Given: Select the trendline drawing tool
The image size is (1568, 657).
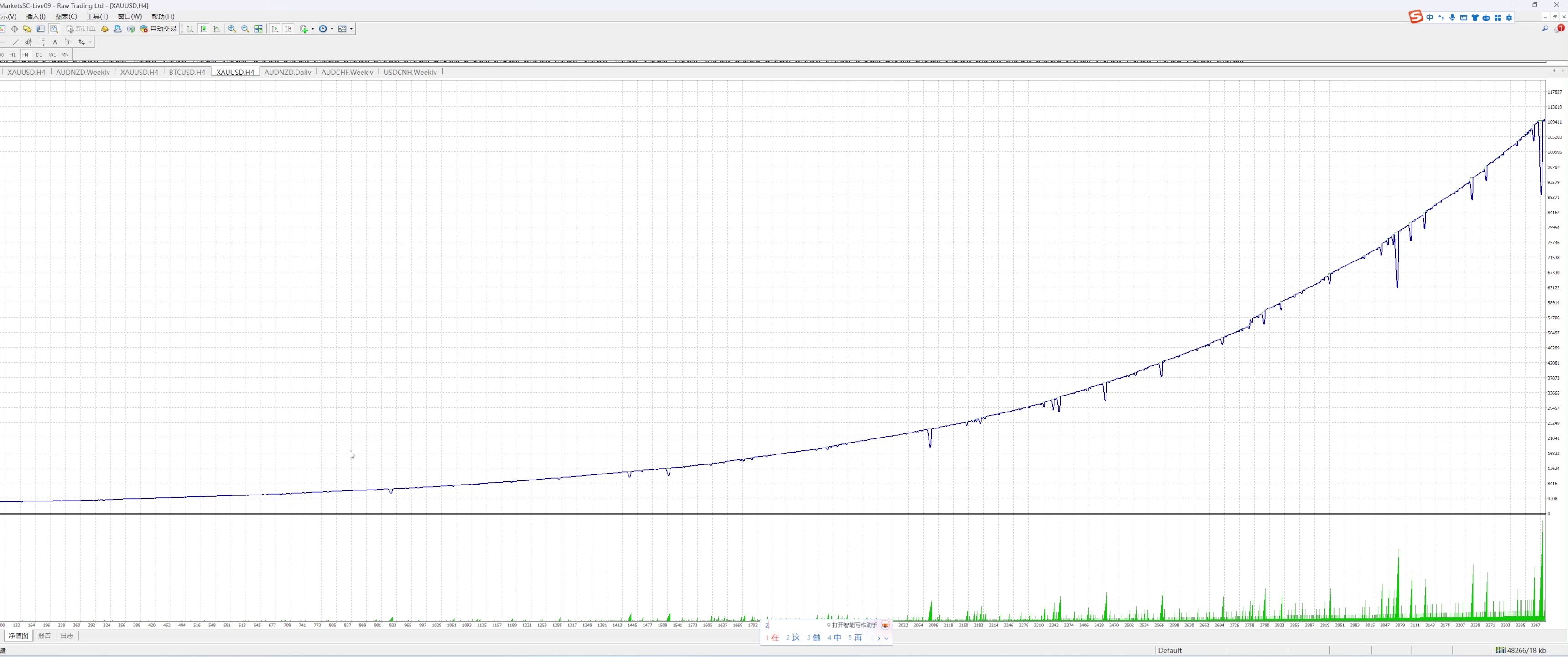Looking at the screenshot, I should pos(15,42).
